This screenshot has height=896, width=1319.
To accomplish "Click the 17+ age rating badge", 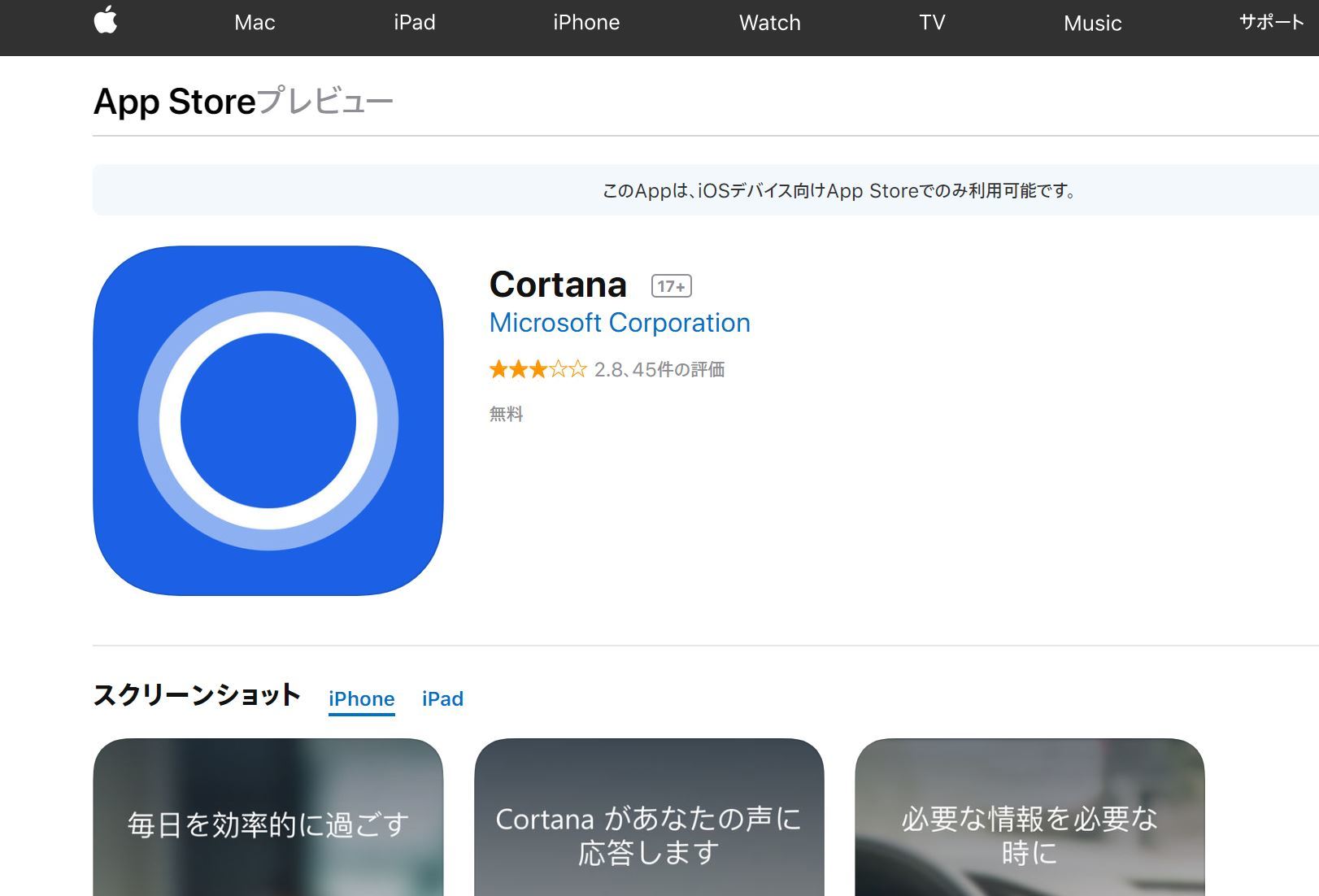I will tap(671, 286).
